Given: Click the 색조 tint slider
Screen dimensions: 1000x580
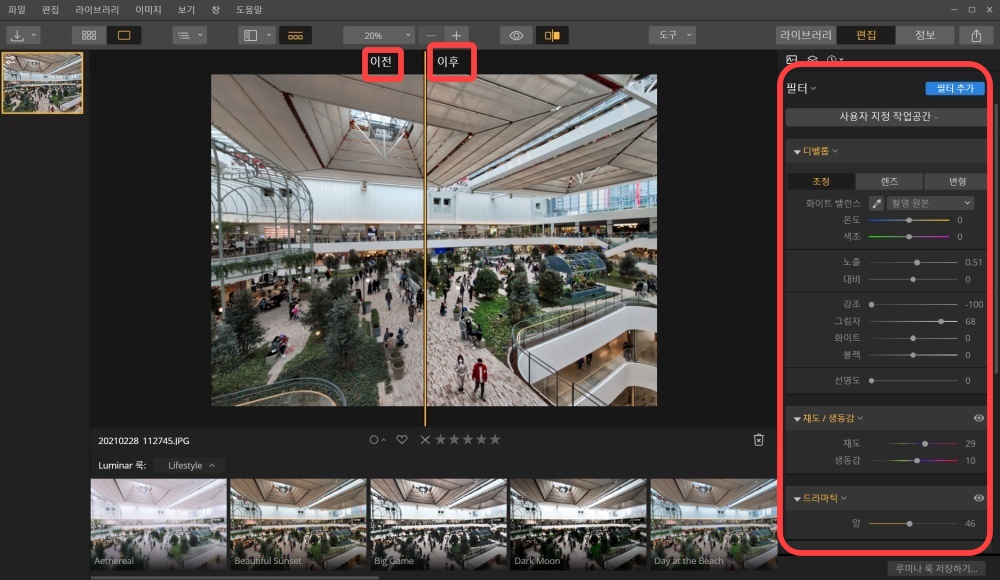Looking at the screenshot, I should pyautogui.click(x=909, y=237).
